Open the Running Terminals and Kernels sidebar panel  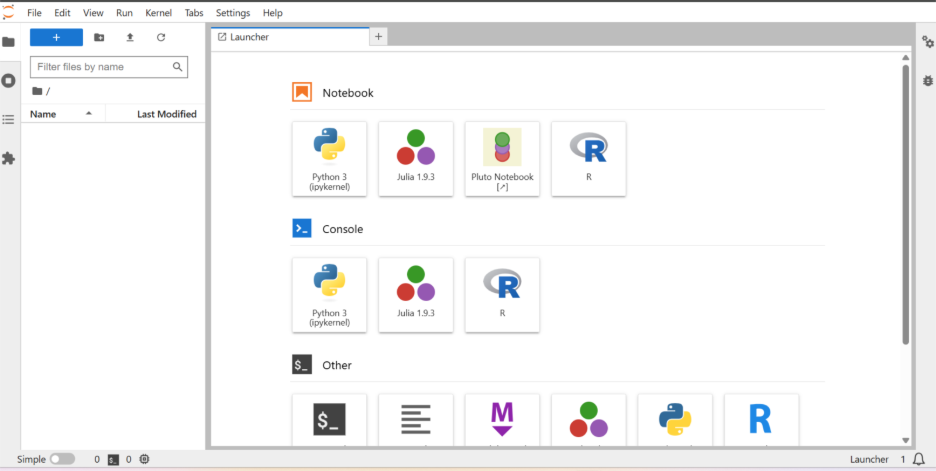(x=9, y=80)
